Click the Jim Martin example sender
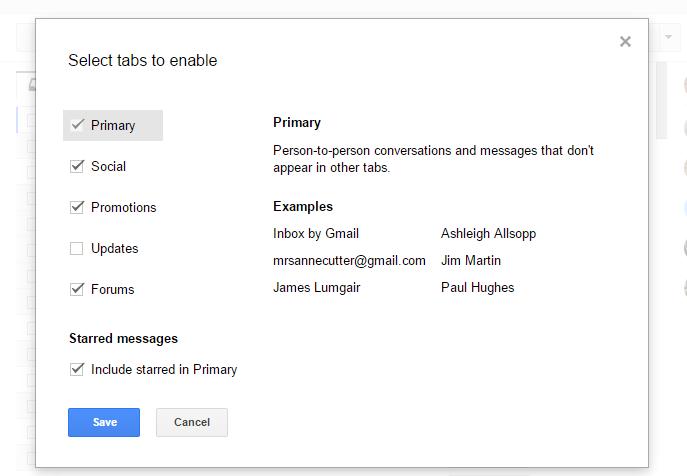 coord(470,260)
